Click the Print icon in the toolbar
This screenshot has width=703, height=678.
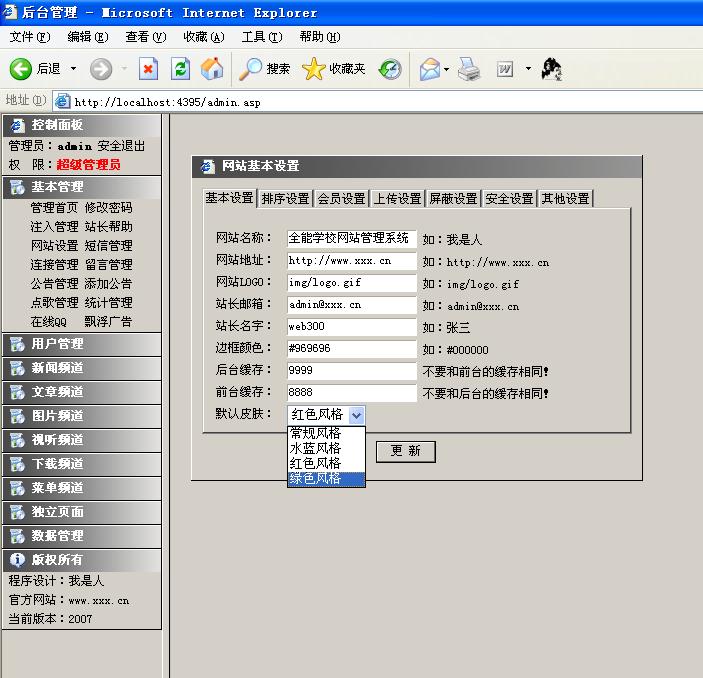click(x=469, y=69)
